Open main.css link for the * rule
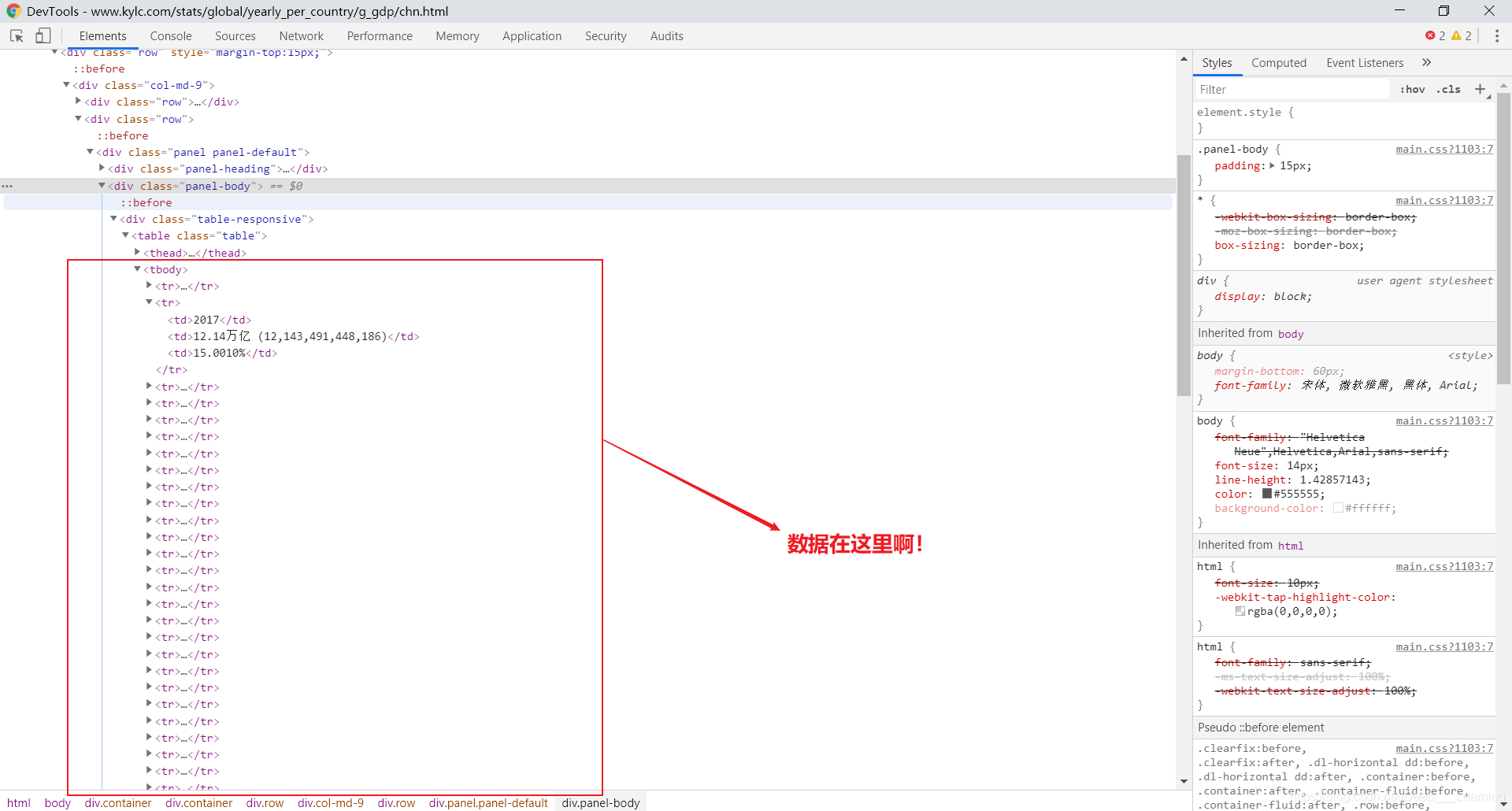1512x811 pixels. coord(1443,201)
